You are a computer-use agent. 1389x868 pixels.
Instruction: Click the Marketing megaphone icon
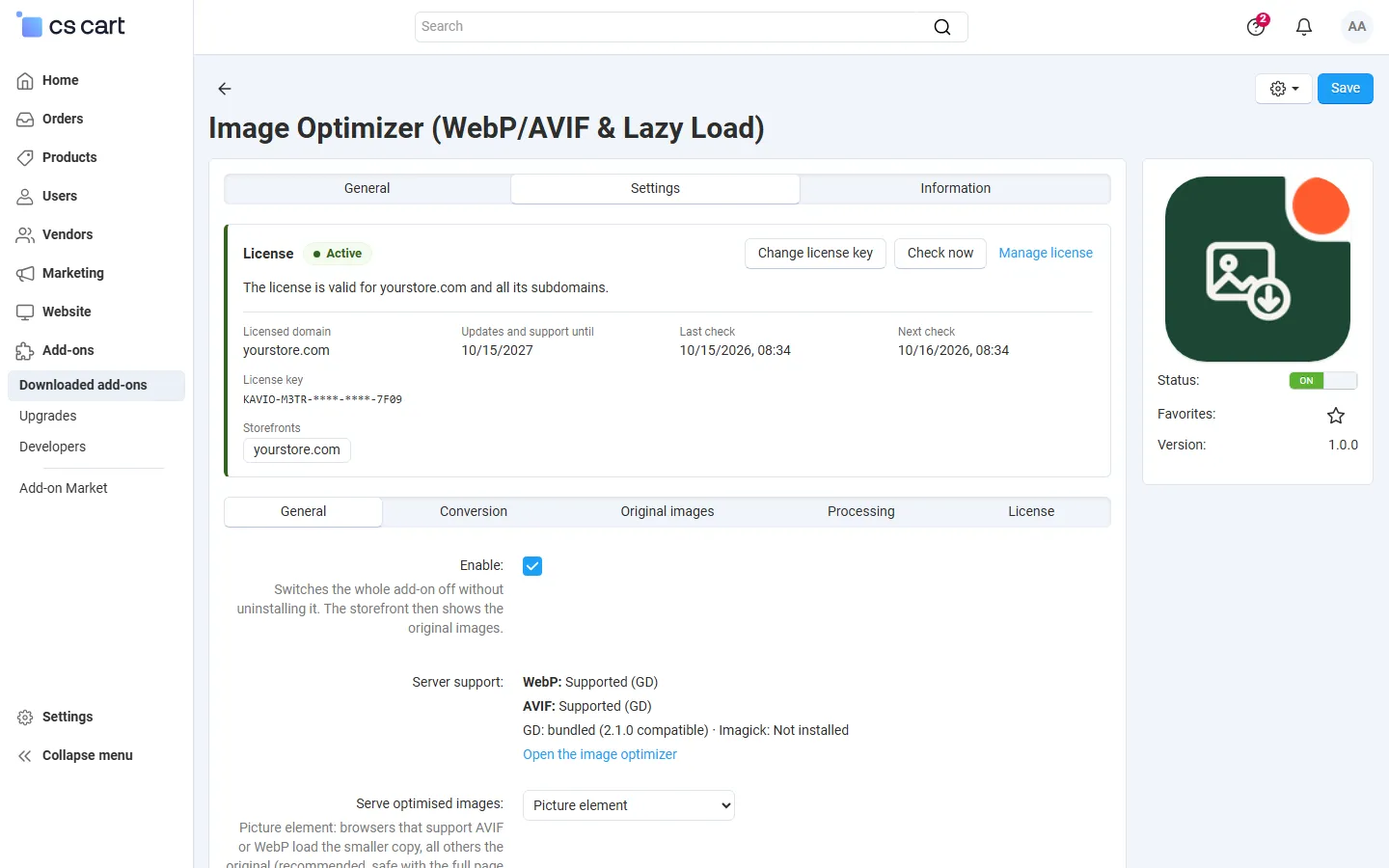pos(25,274)
